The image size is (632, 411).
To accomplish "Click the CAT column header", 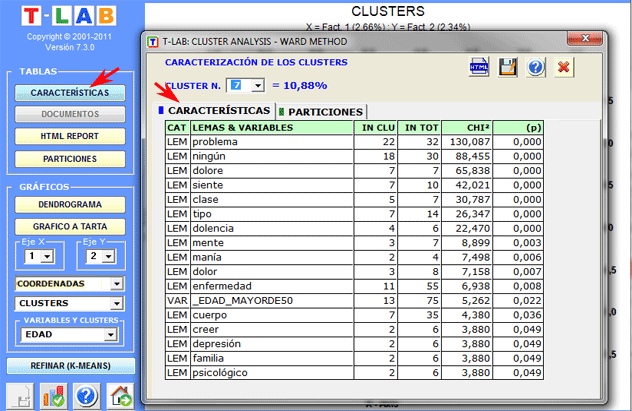I will point(177,128).
